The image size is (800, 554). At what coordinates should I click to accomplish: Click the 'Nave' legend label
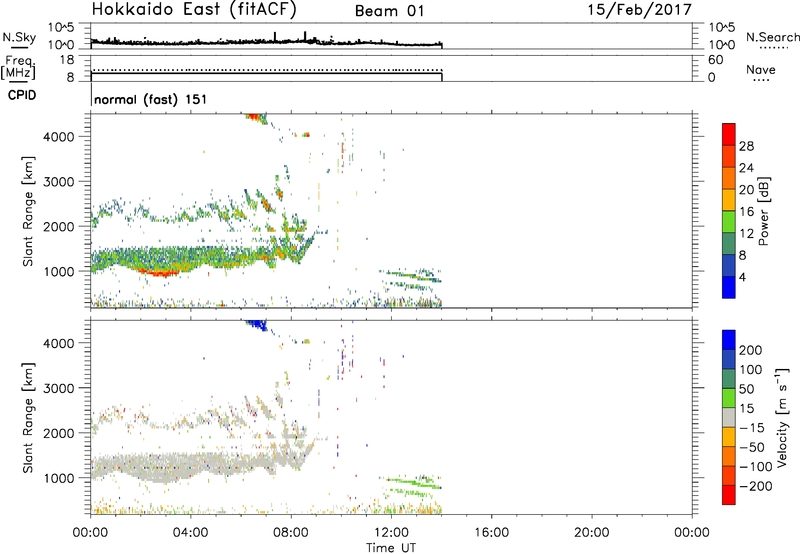(761, 70)
